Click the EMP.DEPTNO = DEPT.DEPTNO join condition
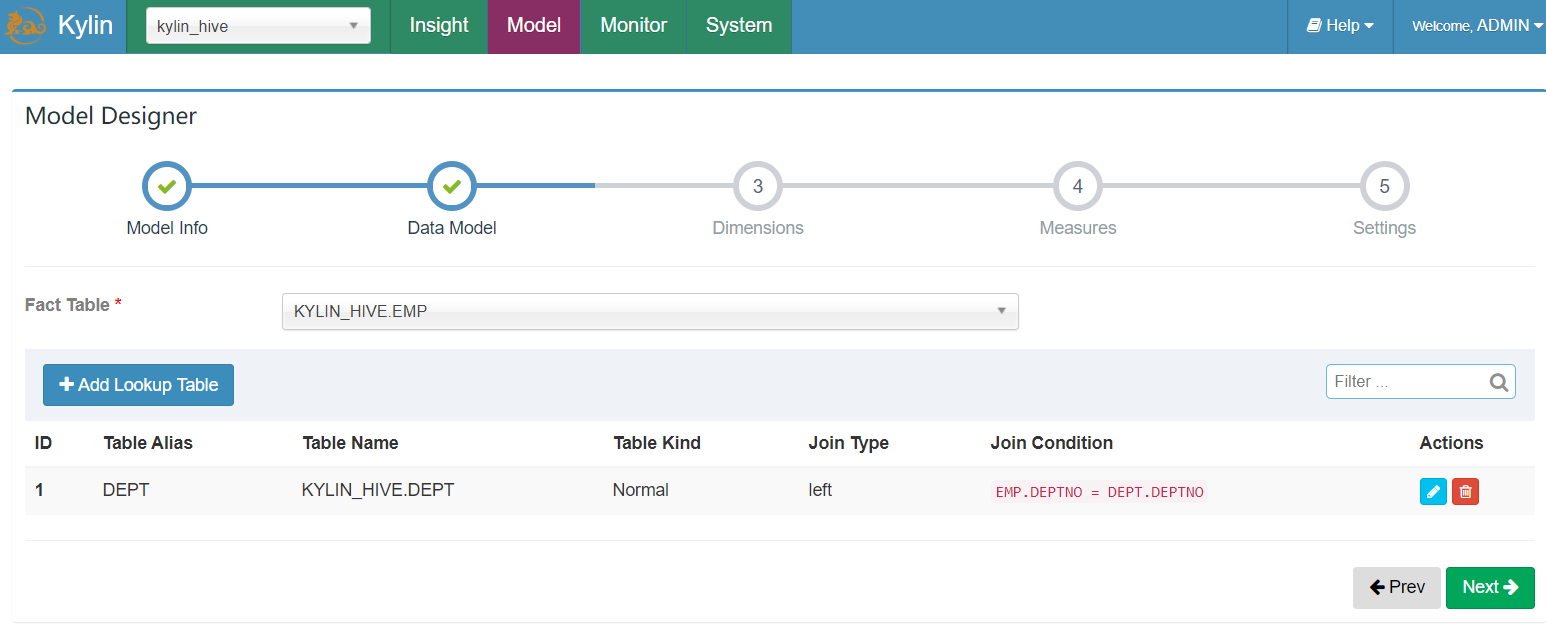The image size is (1546, 626). (1100, 492)
